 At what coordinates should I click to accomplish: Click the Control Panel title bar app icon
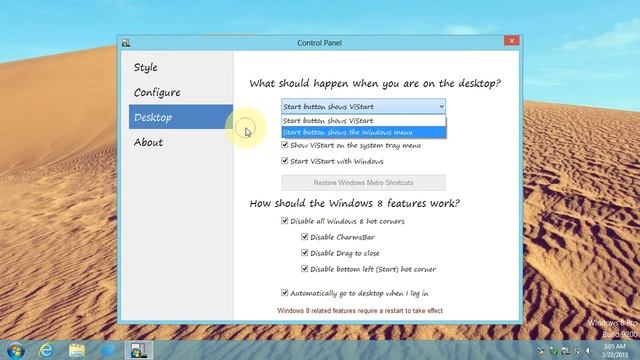click(x=126, y=43)
